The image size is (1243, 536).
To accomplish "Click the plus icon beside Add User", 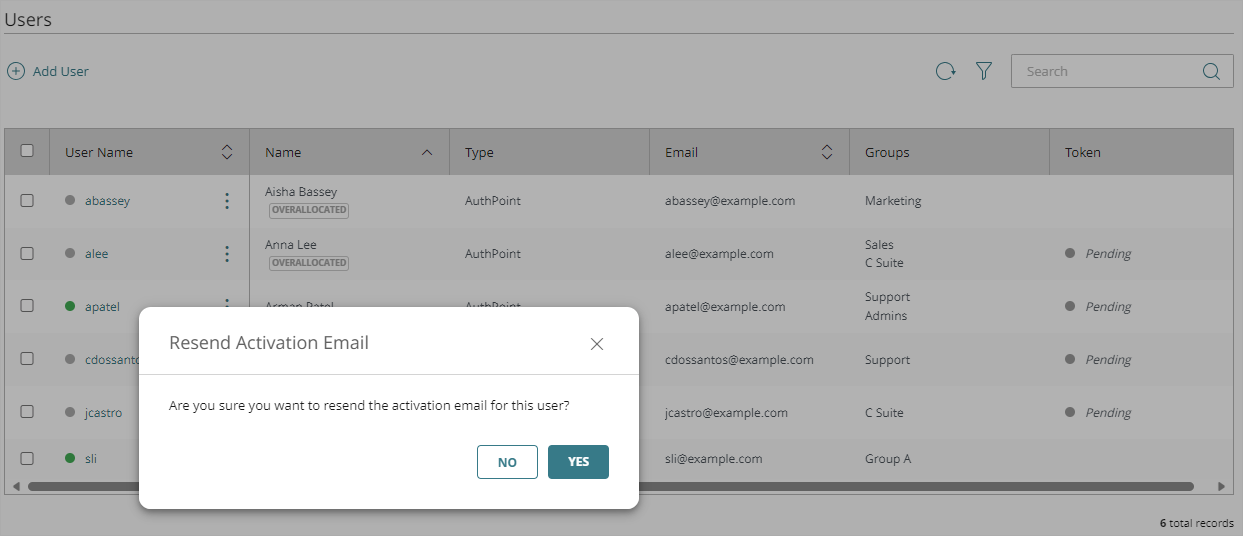I will (16, 71).
